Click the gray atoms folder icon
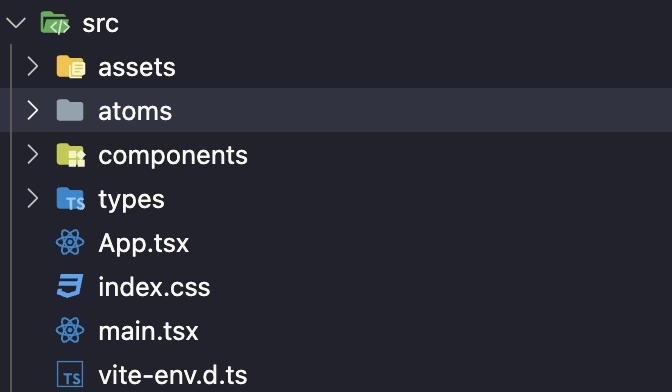Screen dimensions: 672x392 point(70,111)
